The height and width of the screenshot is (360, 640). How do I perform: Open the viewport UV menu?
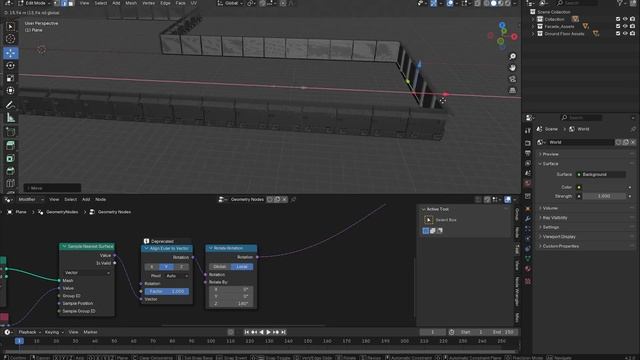[x=194, y=3]
